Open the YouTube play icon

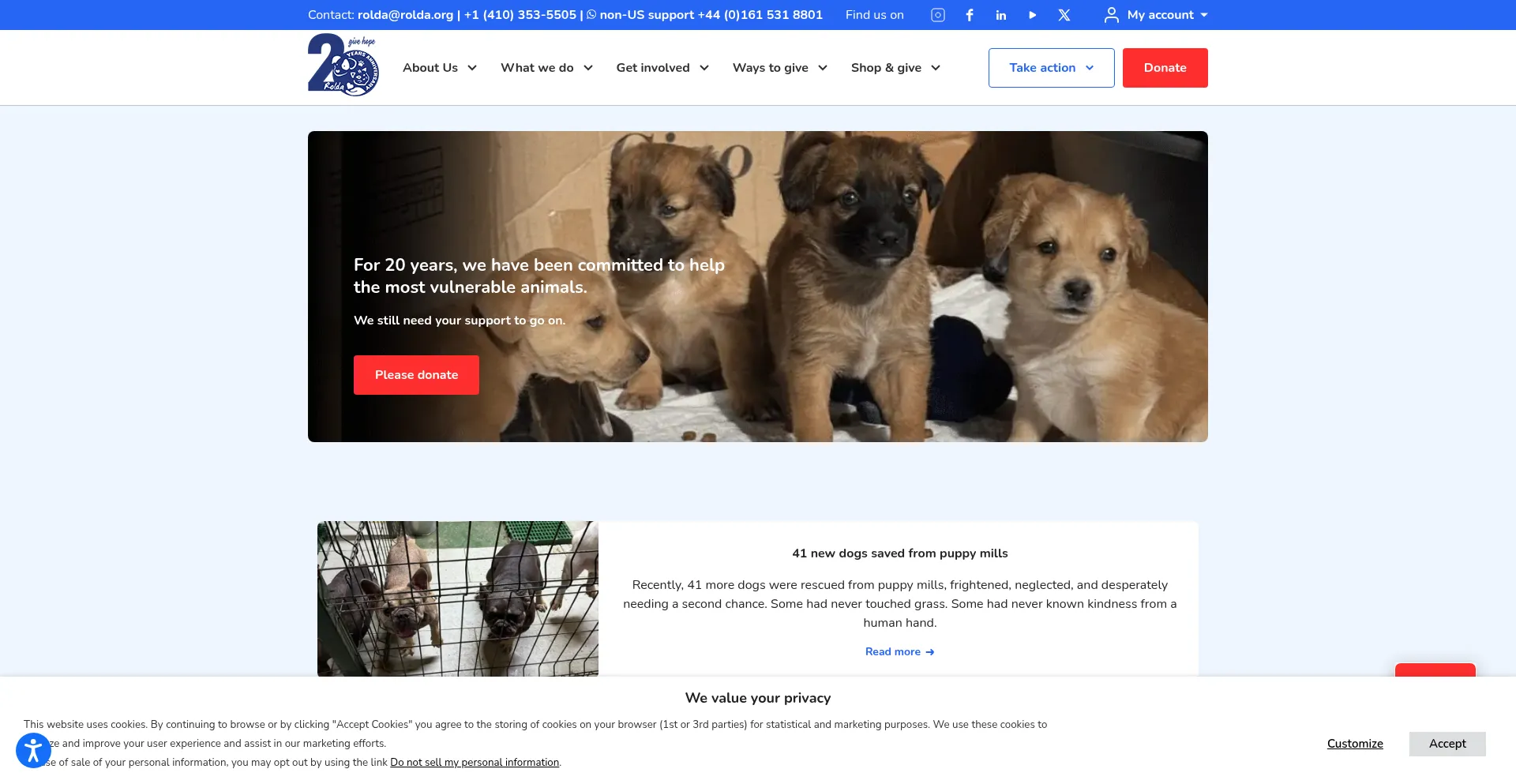(x=1033, y=15)
